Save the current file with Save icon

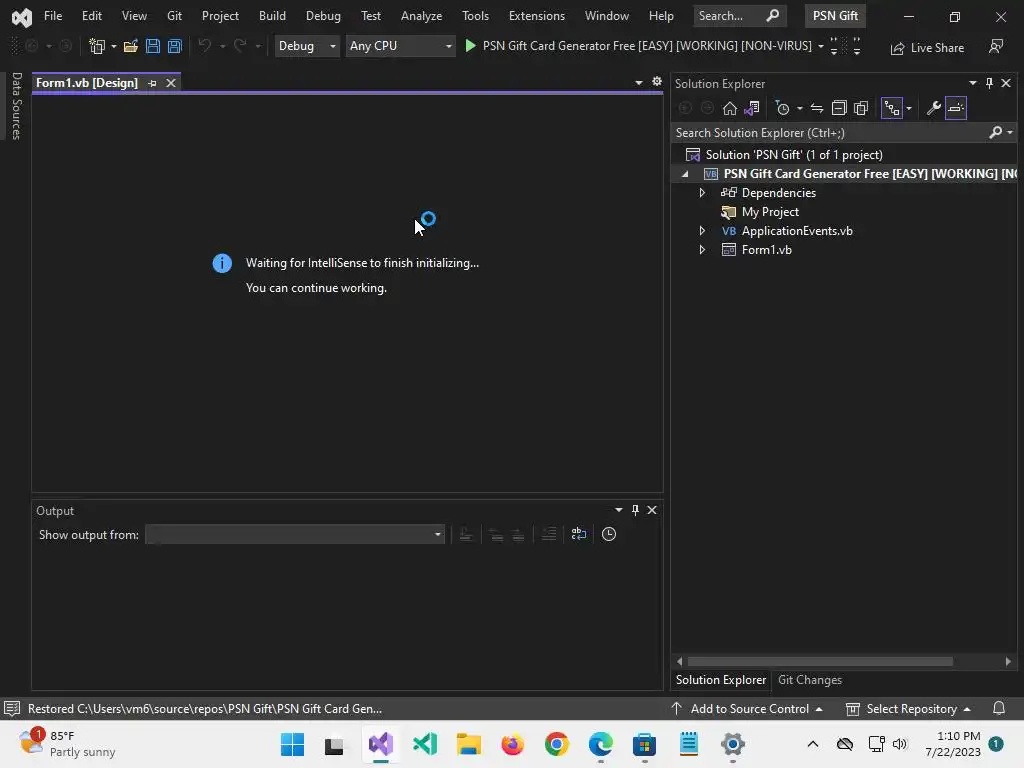pos(153,46)
